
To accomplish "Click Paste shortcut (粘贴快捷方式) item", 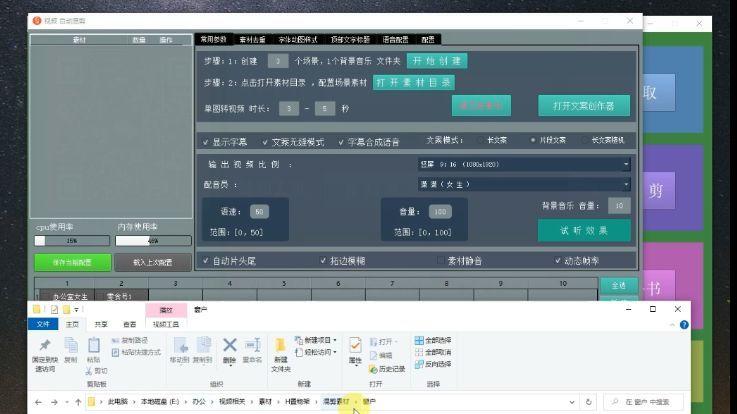I will click(136, 352).
